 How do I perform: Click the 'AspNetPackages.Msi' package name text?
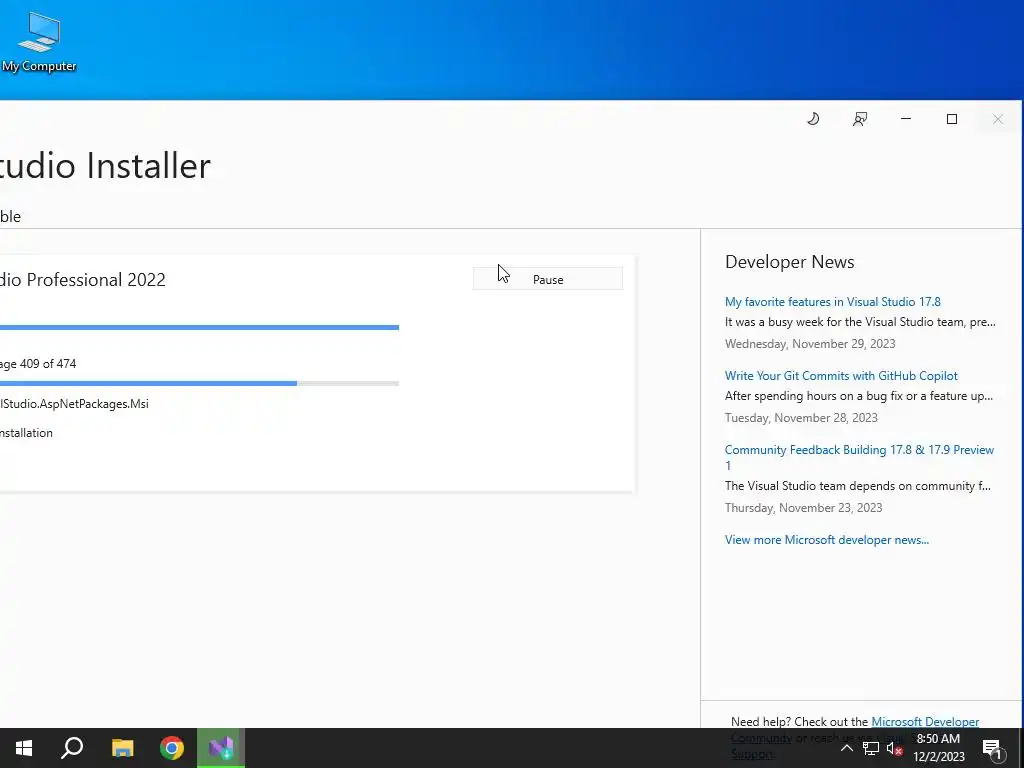tap(94, 404)
